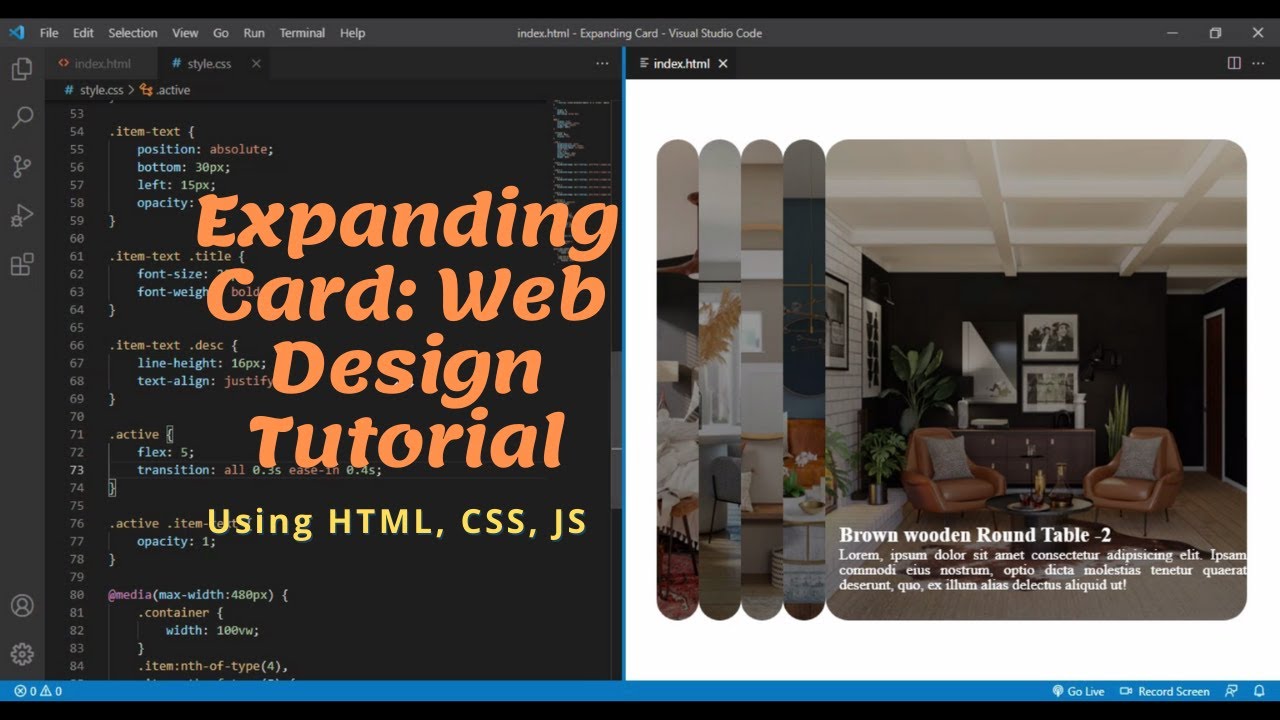Click '.item:nth-of-type(4),' on line 84

tap(213, 666)
